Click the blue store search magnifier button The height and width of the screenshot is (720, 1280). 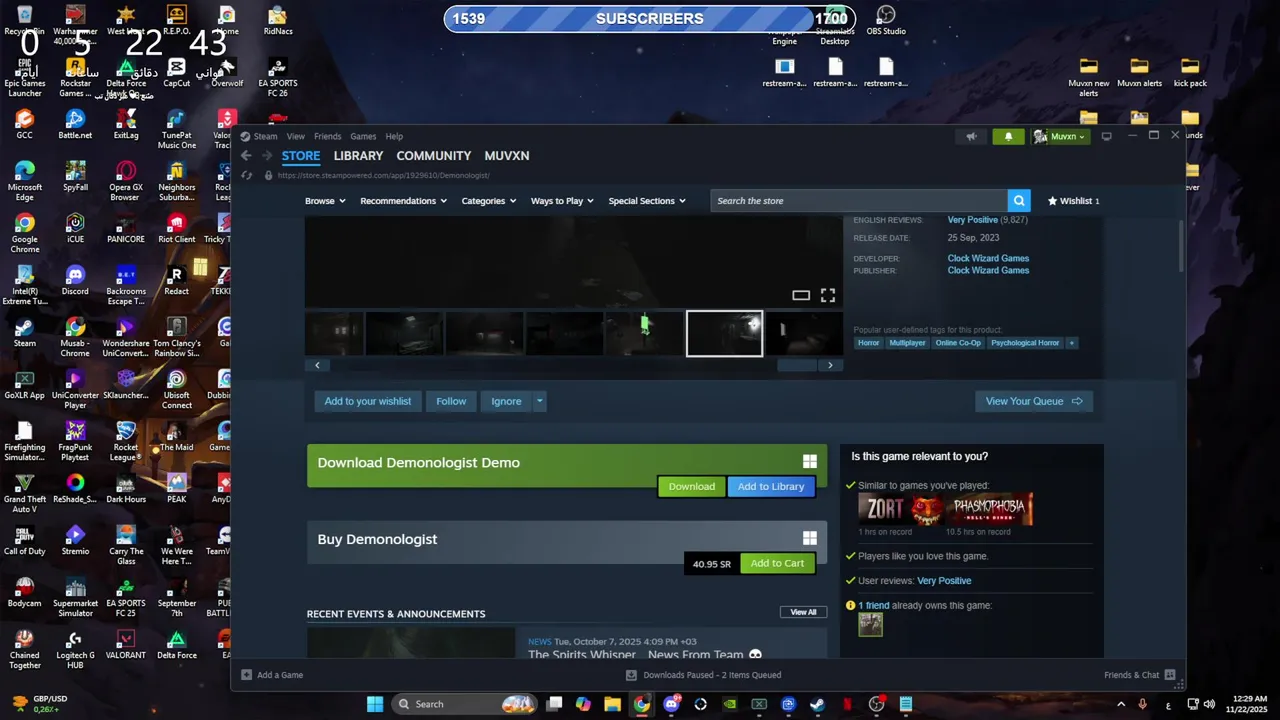coord(1018,201)
